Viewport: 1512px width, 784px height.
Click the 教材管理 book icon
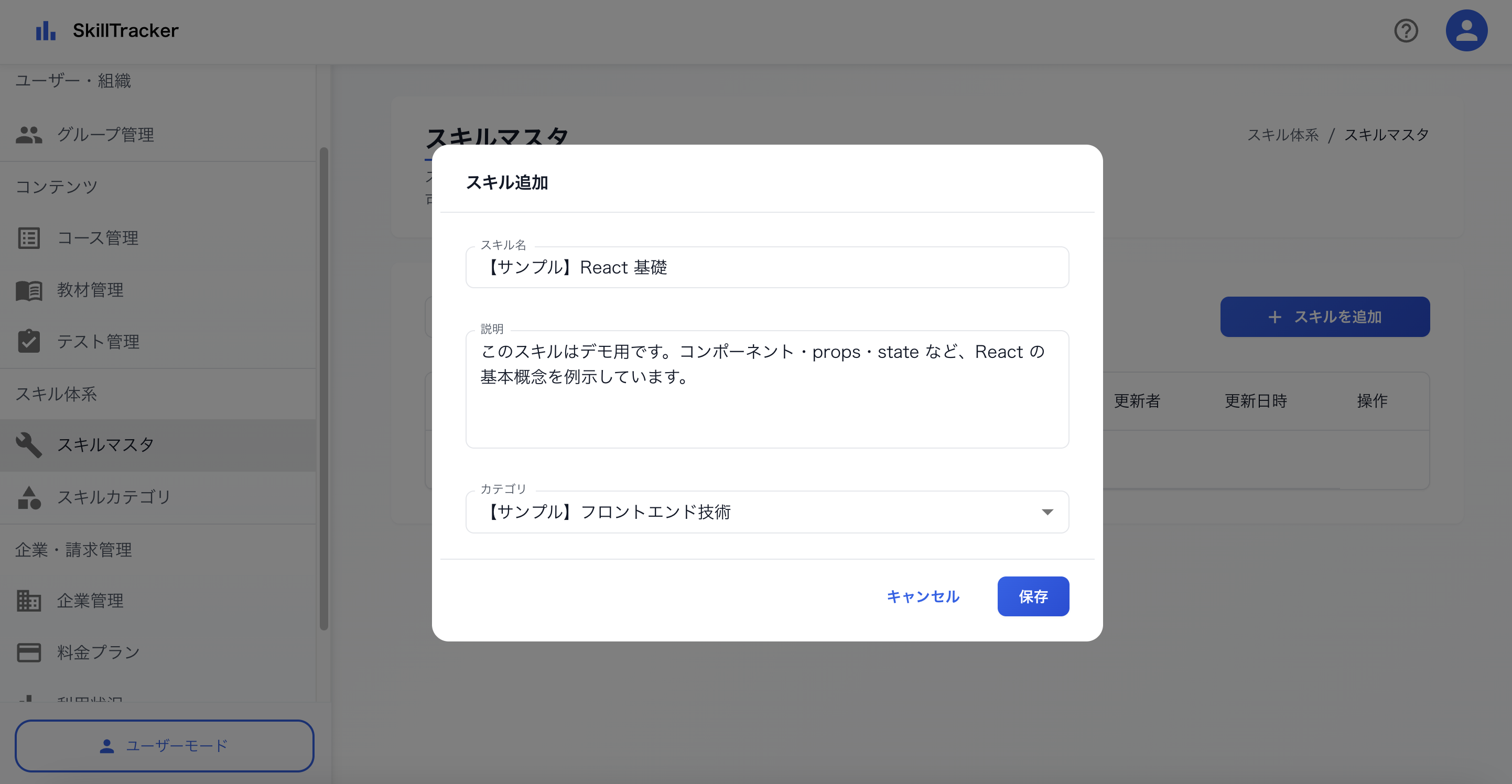(29, 290)
